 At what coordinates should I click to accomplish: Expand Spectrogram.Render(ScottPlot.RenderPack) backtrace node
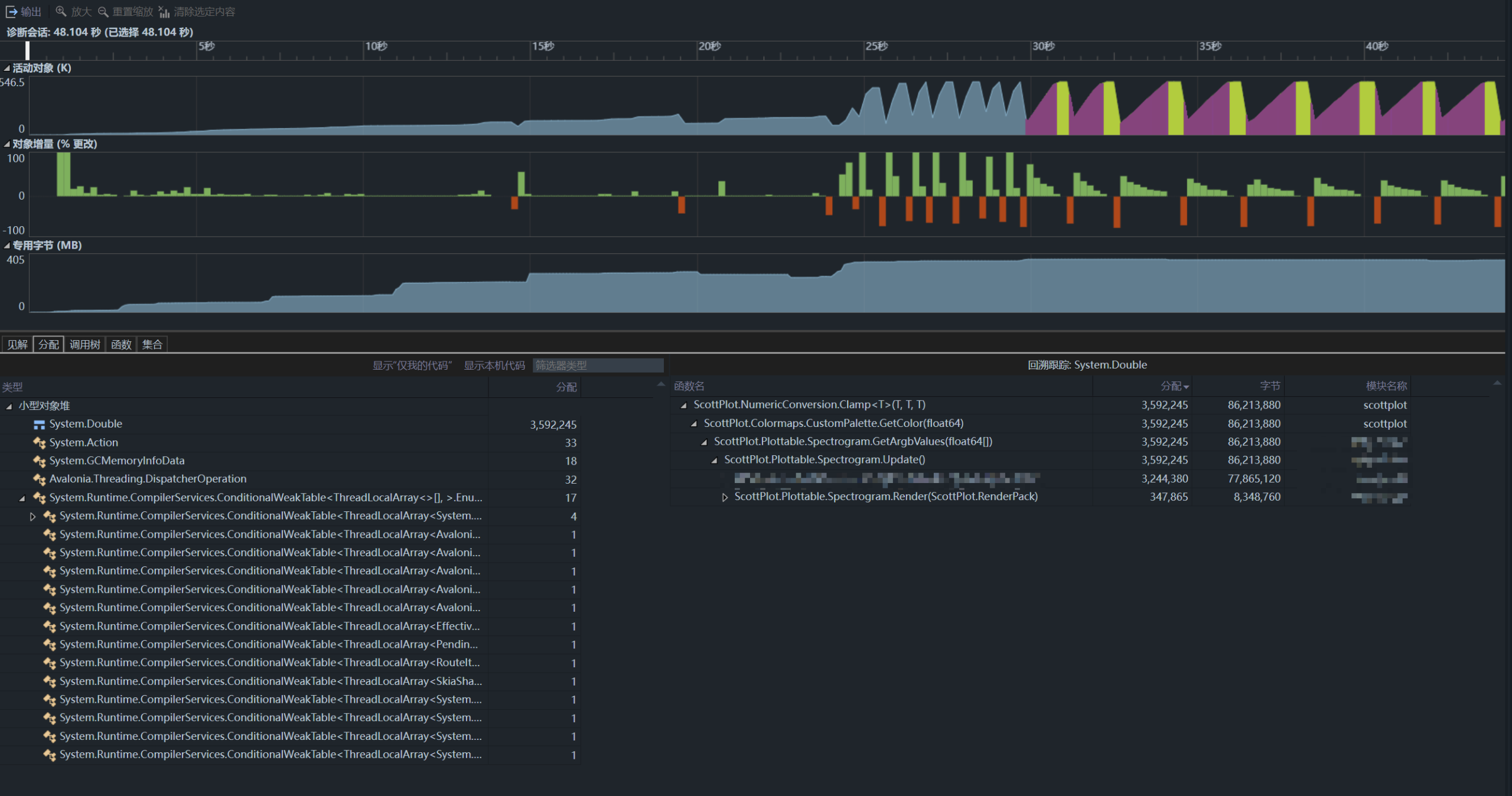725,497
